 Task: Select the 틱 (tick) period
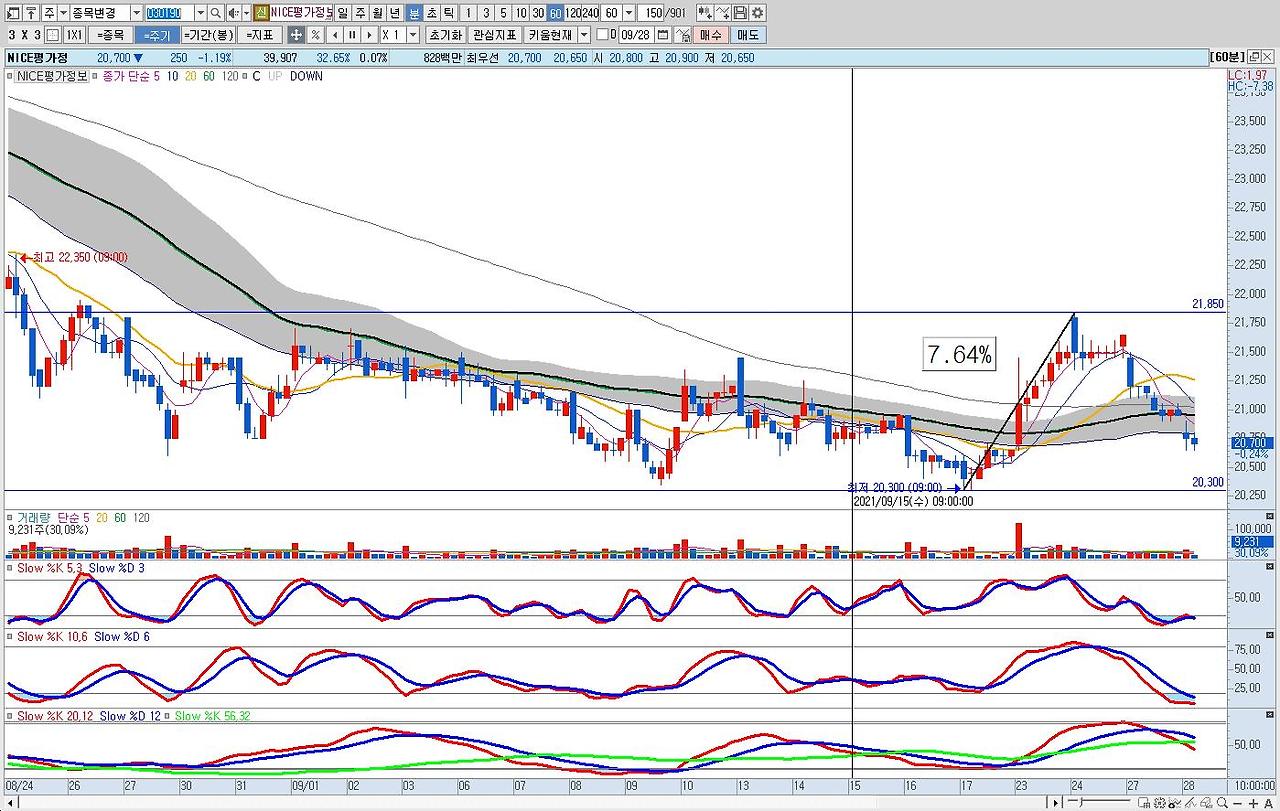[x=449, y=13]
